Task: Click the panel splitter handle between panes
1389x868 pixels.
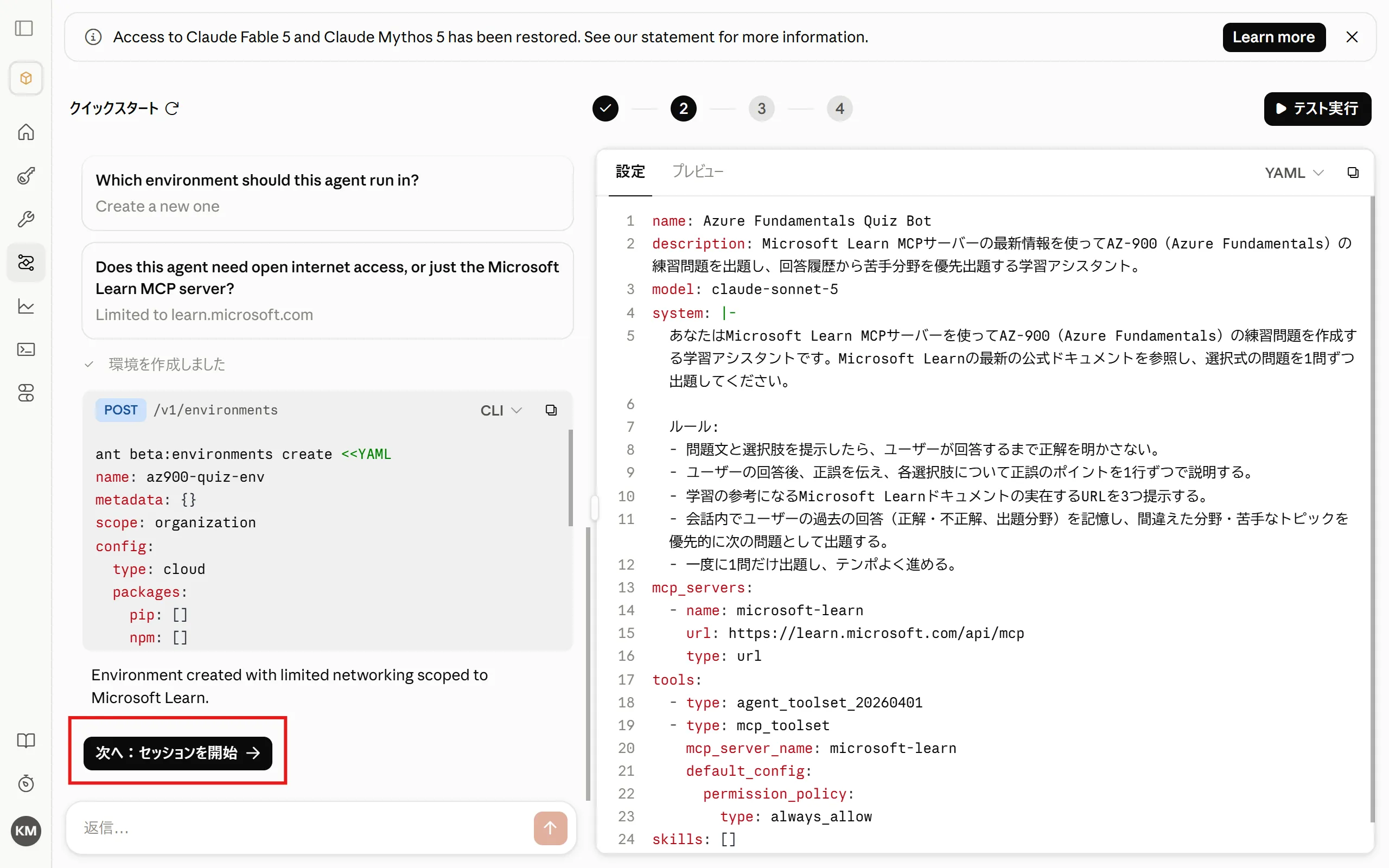Action: (594, 507)
